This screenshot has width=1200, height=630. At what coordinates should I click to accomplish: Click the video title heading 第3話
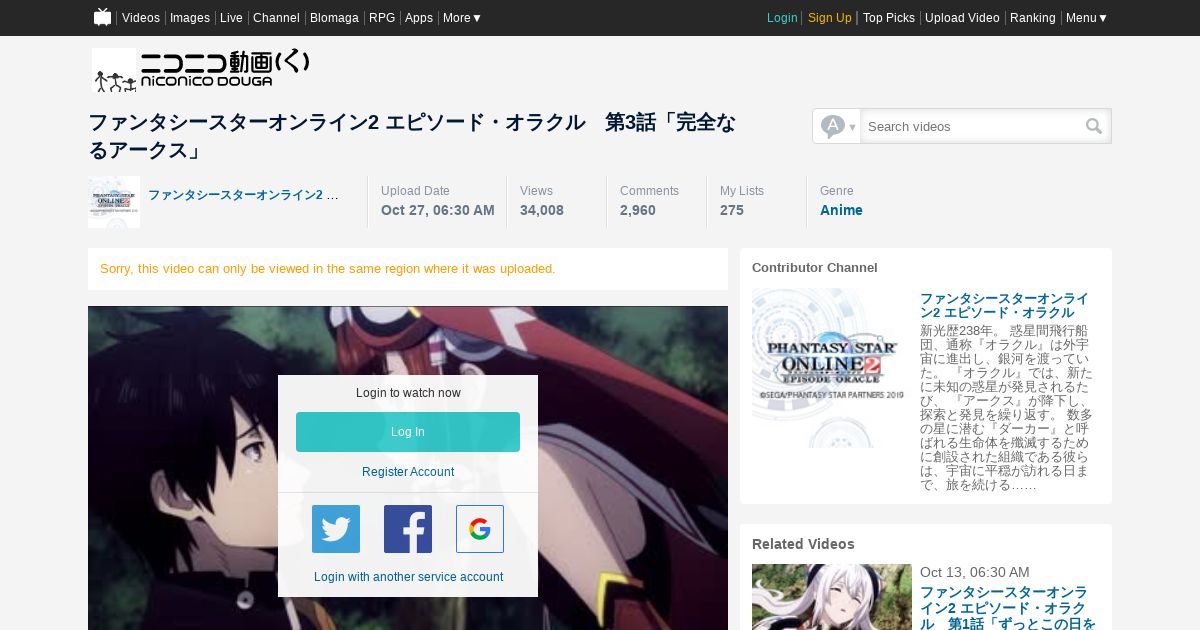(412, 136)
